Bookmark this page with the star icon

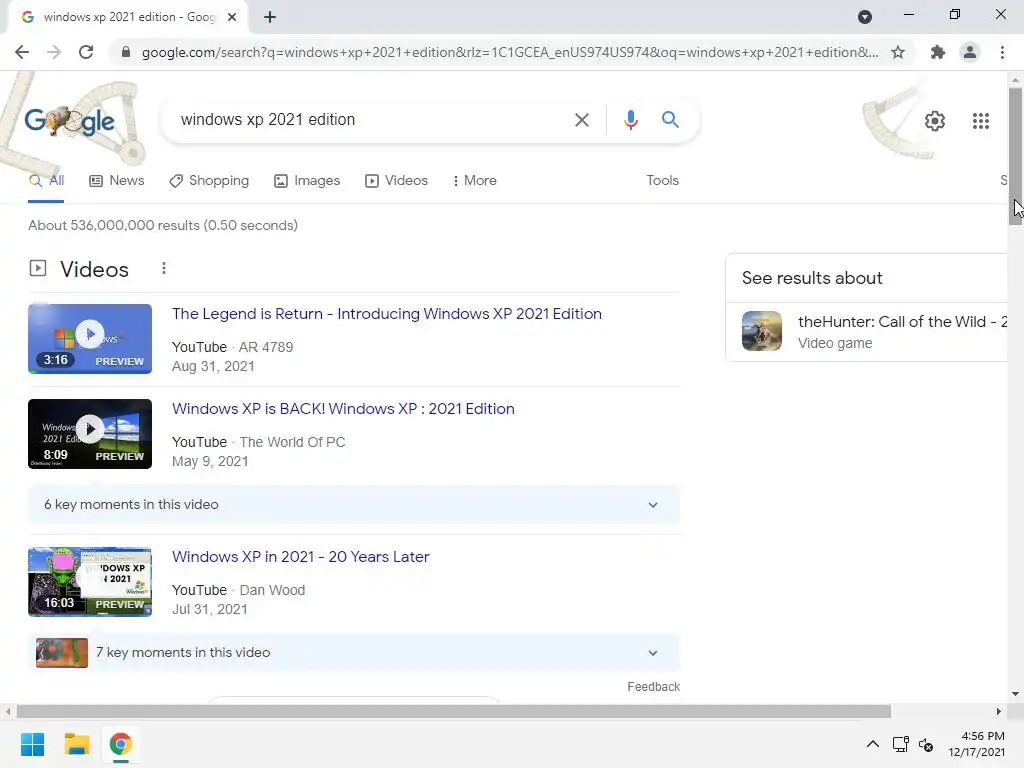pyautogui.click(x=898, y=52)
